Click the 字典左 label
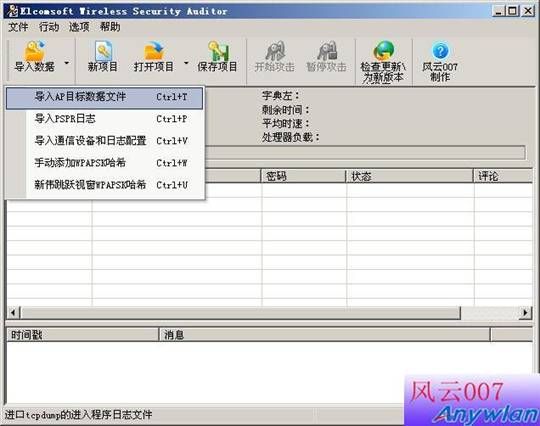540x426 pixels. (281, 95)
